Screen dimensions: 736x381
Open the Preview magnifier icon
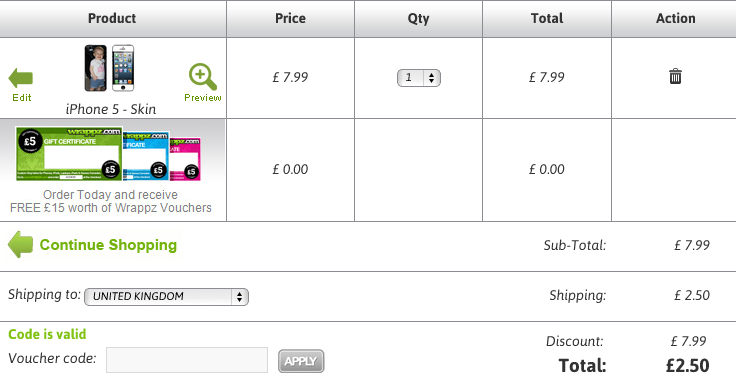[x=203, y=77]
